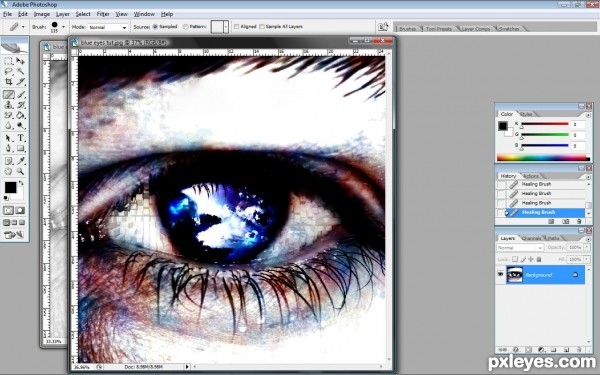Switch to the Actions tab
The width and height of the screenshot is (600, 375).
[531, 176]
